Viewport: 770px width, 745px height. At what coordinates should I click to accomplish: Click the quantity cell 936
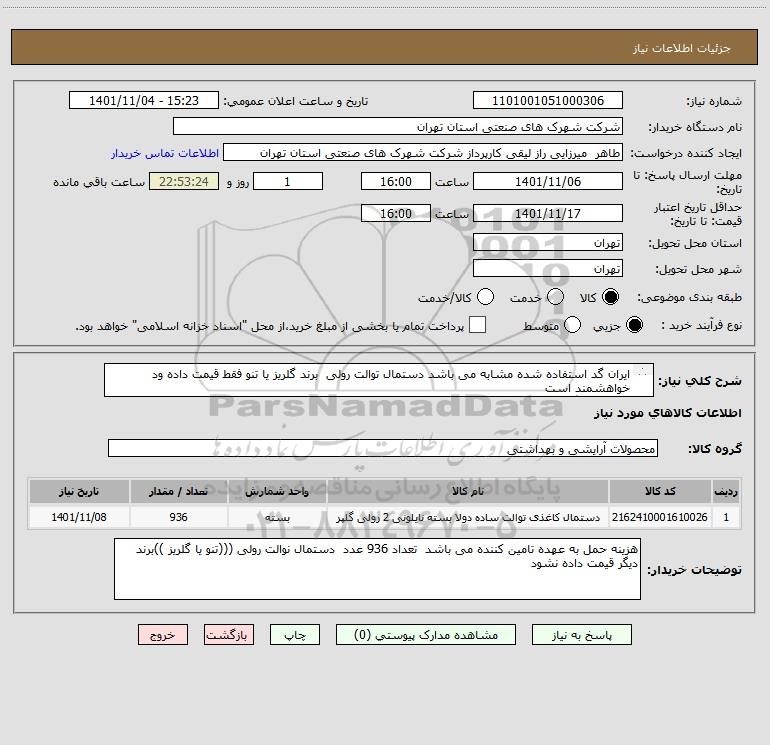pyautogui.click(x=179, y=517)
